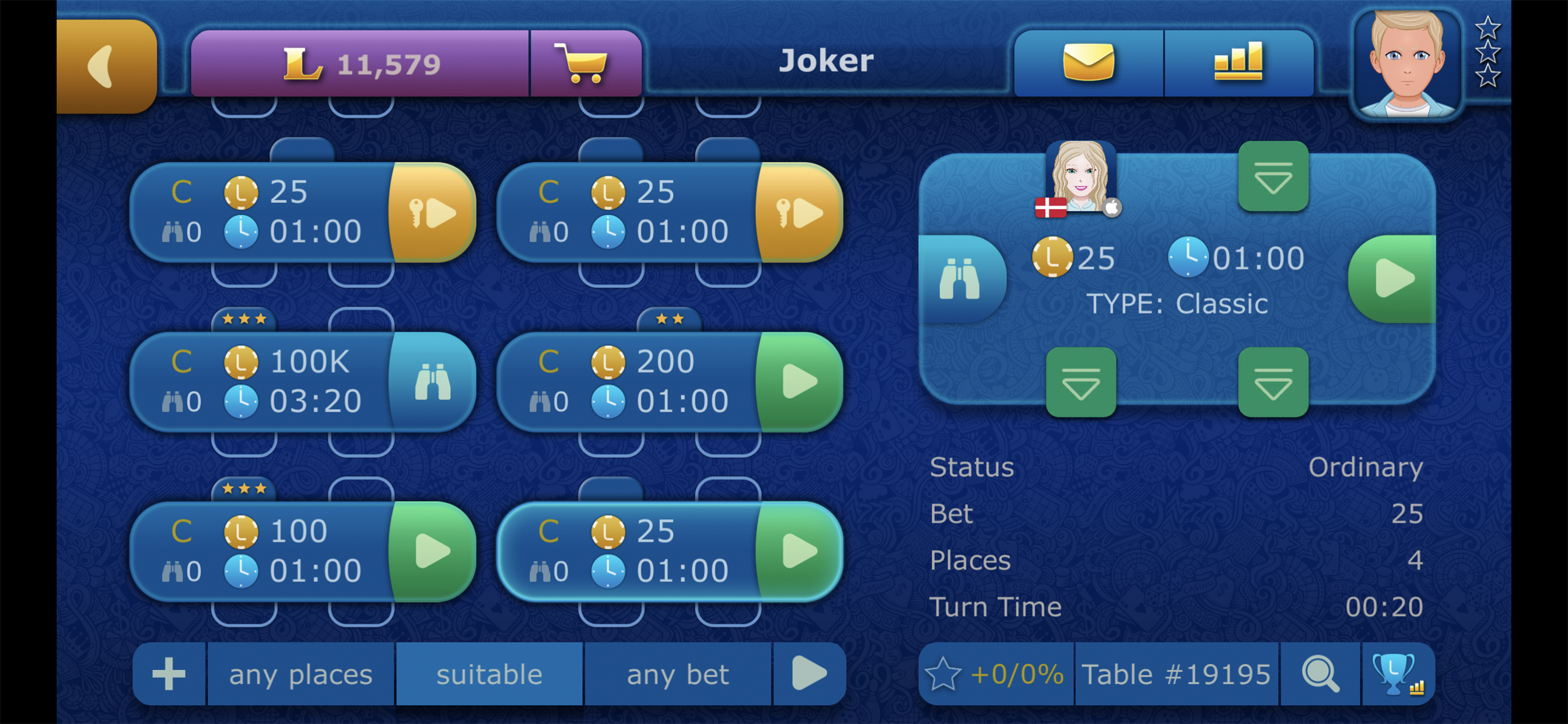
Task: Open the mail envelope inbox
Action: tap(1088, 64)
